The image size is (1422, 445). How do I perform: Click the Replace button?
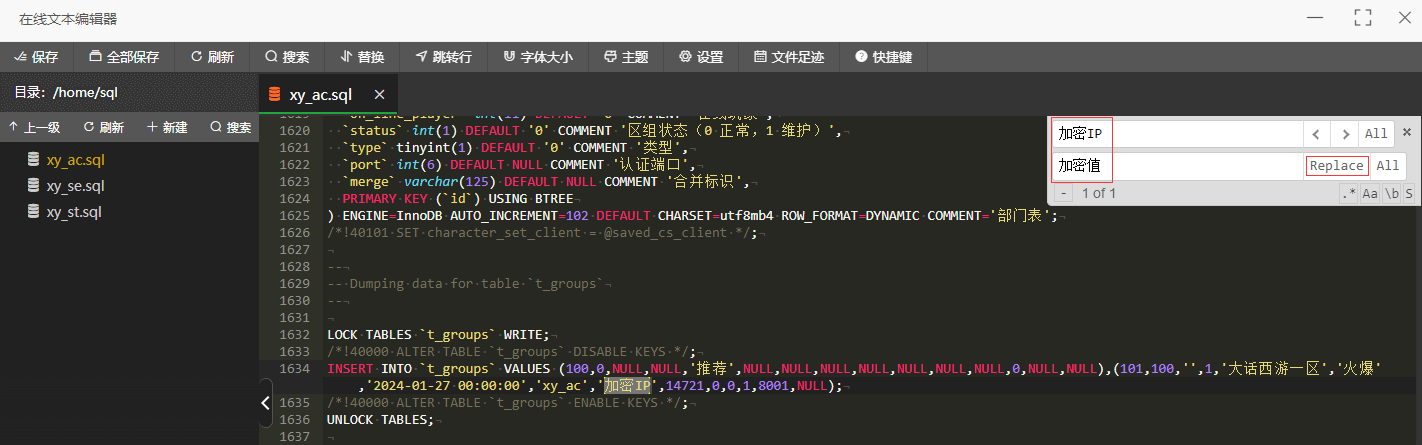1336,166
